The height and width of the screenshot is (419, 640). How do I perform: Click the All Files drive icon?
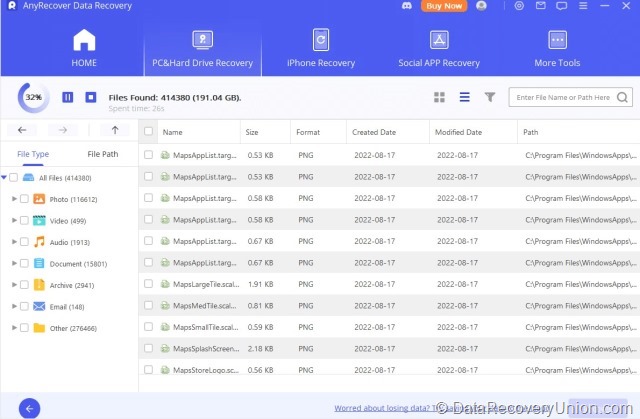coord(28,177)
